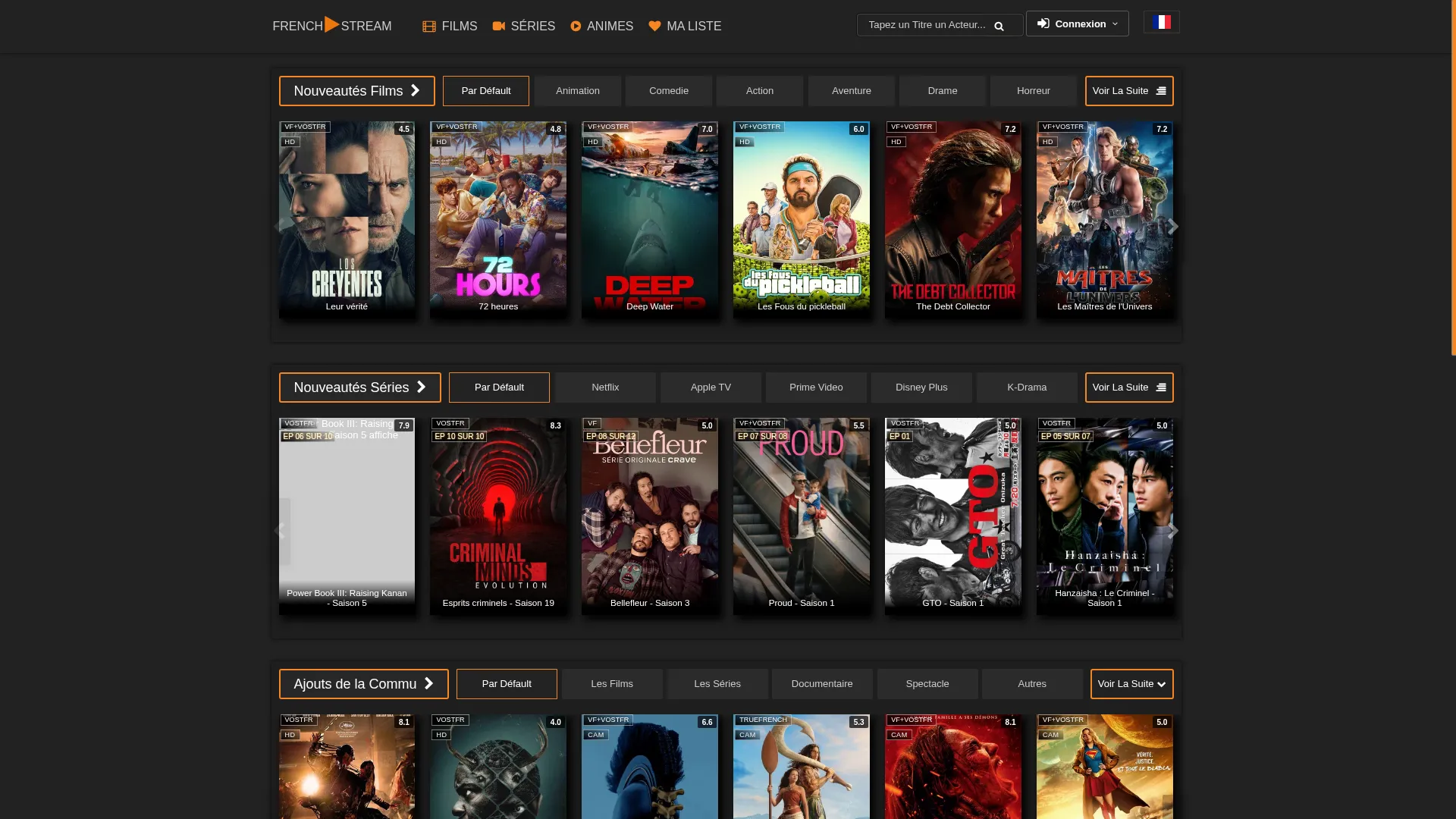Show Documentaire in community additions

click(822, 684)
